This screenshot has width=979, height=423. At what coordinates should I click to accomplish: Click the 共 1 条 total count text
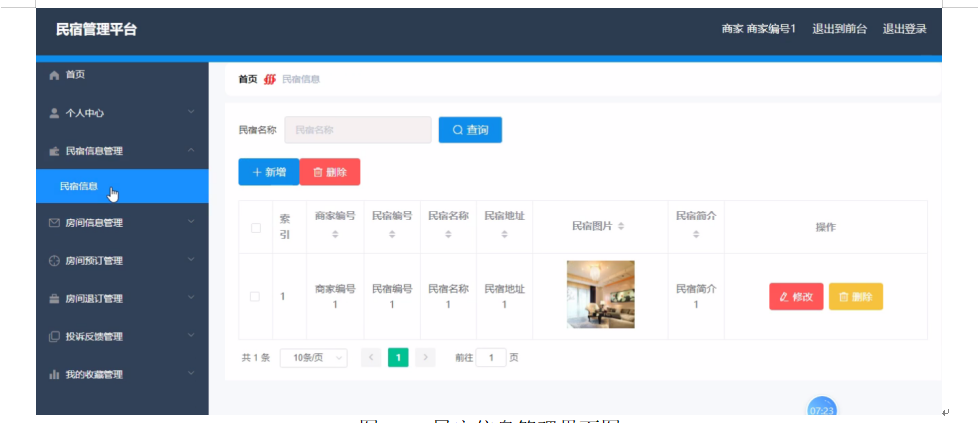tap(256, 358)
